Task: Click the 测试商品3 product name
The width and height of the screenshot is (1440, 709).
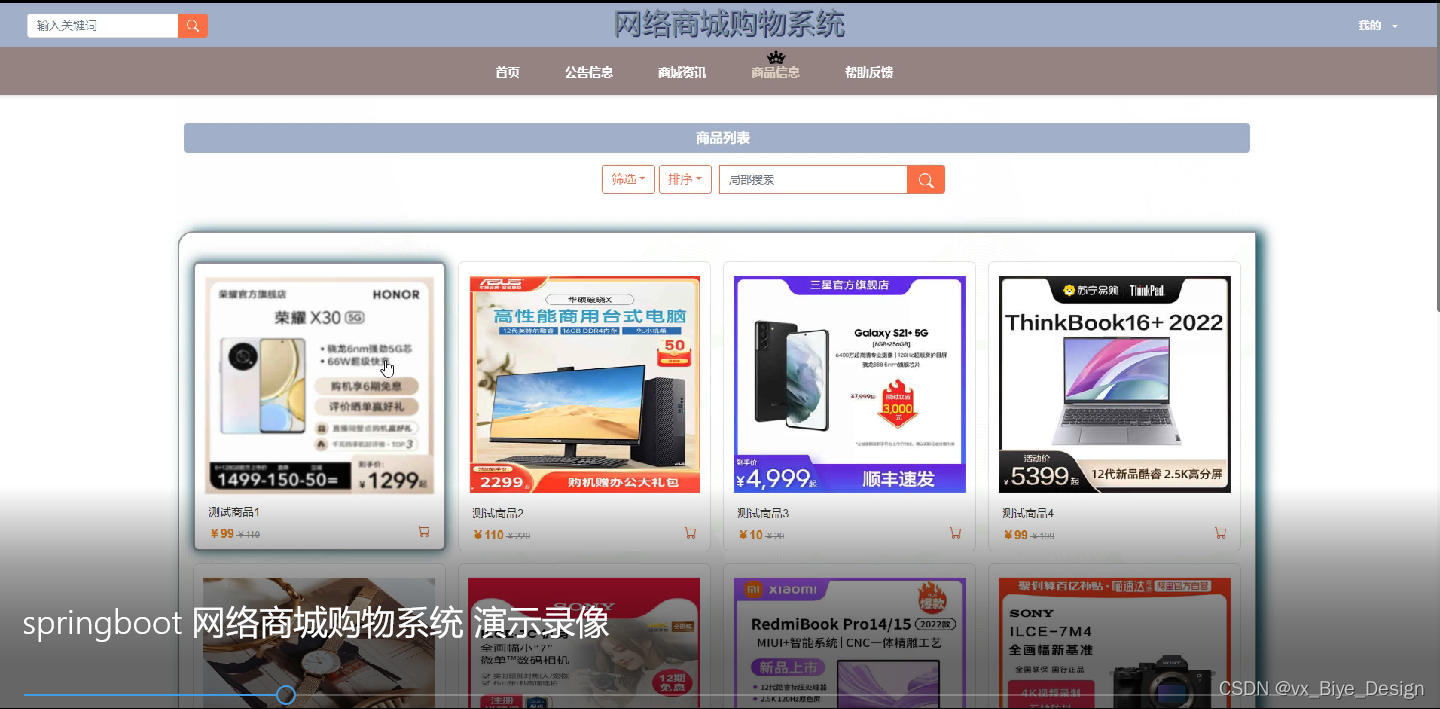Action: tap(763, 512)
